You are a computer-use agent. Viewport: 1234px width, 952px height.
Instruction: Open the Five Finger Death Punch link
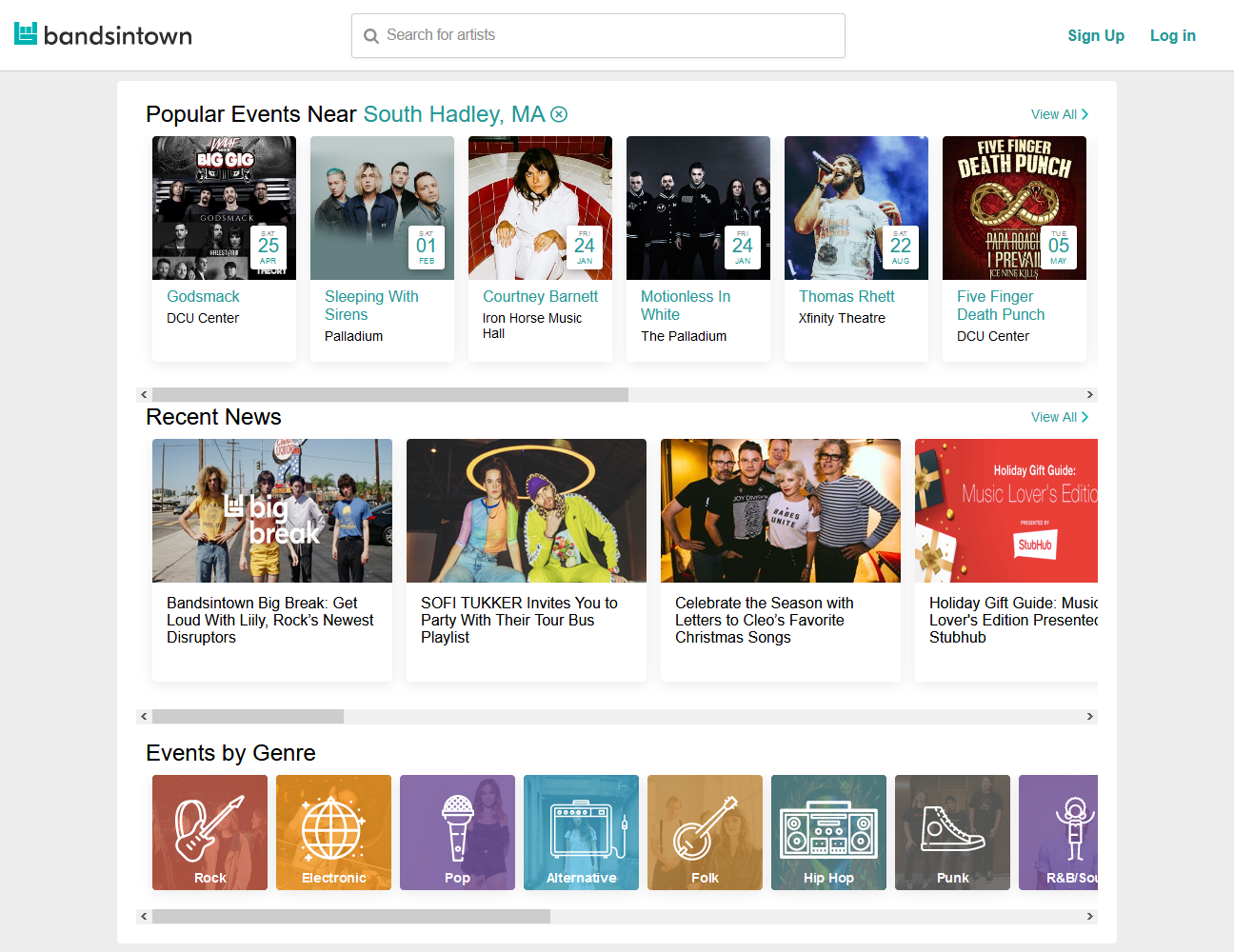click(x=1001, y=306)
